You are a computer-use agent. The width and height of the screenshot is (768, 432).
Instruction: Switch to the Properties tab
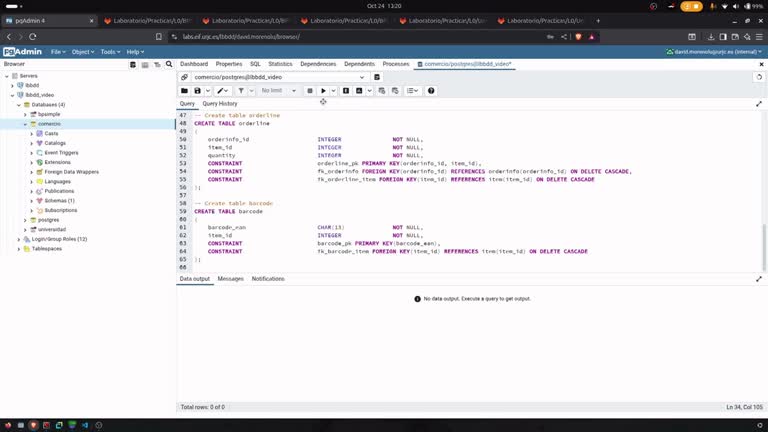tap(229, 64)
